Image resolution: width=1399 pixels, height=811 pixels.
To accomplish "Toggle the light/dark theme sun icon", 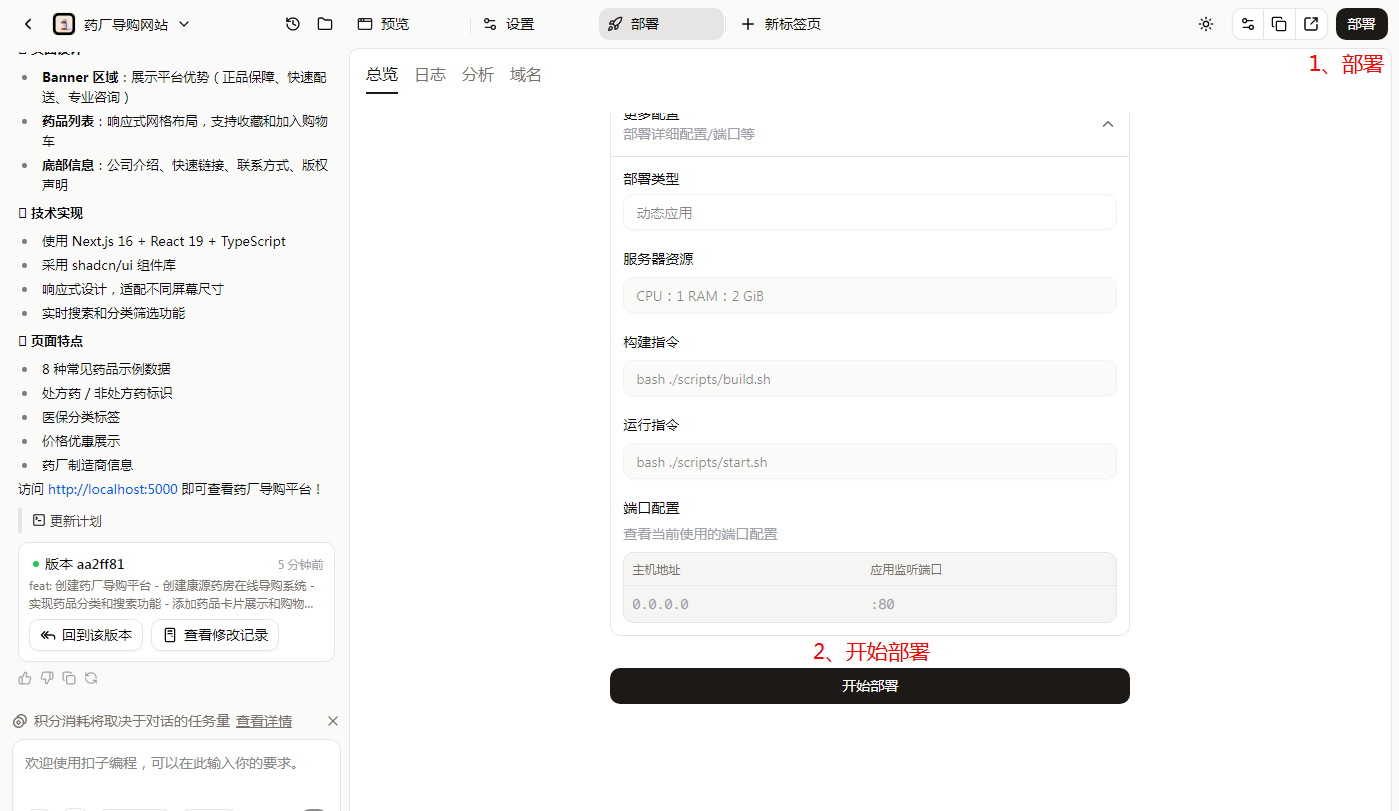I will [1206, 24].
